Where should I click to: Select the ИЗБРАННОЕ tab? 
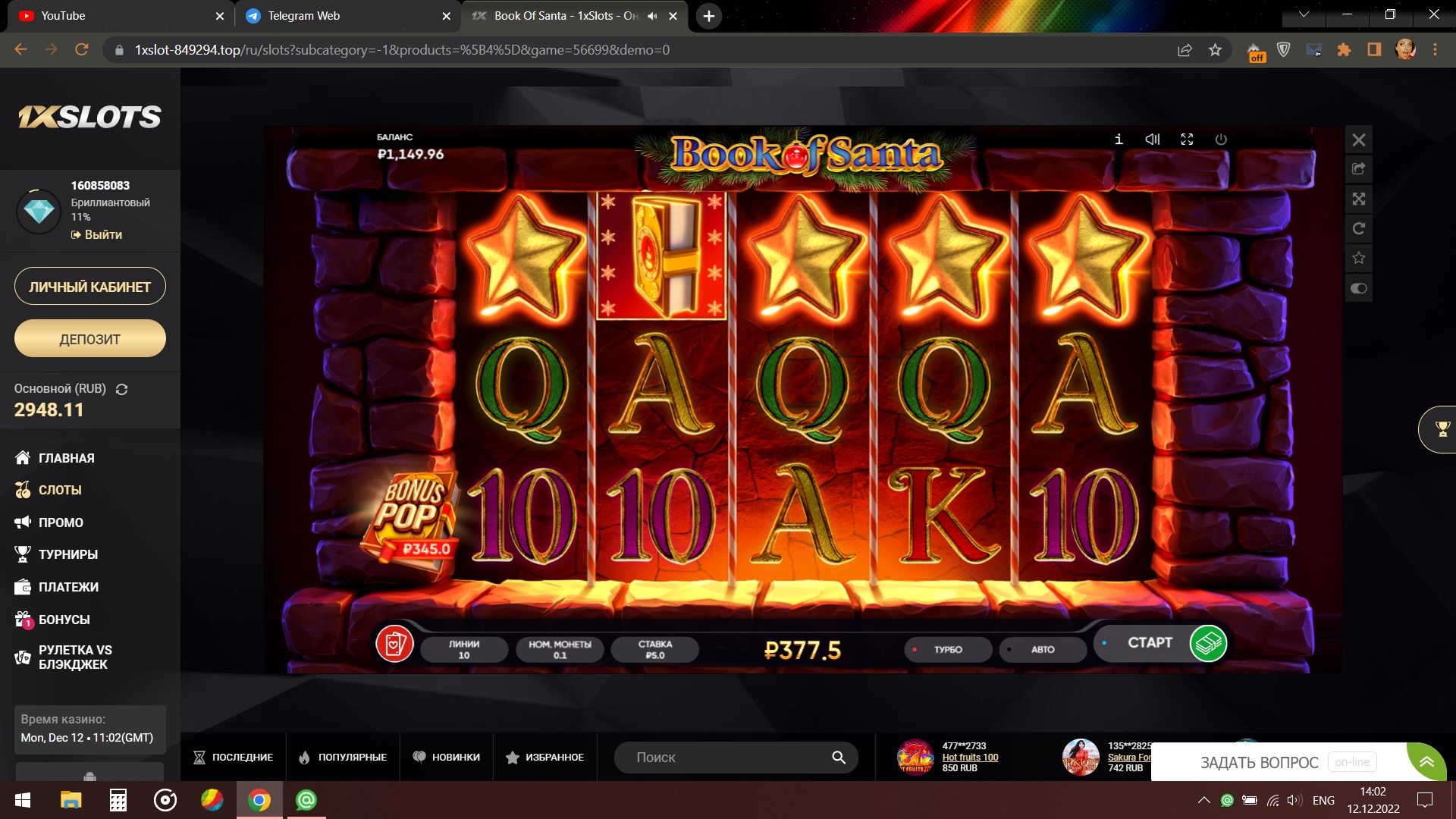(544, 757)
